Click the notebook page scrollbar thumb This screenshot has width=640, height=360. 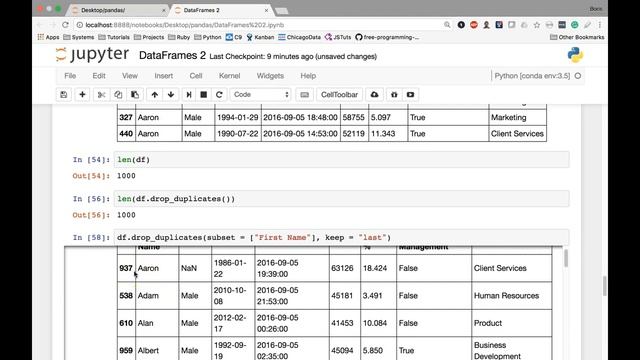point(604,285)
